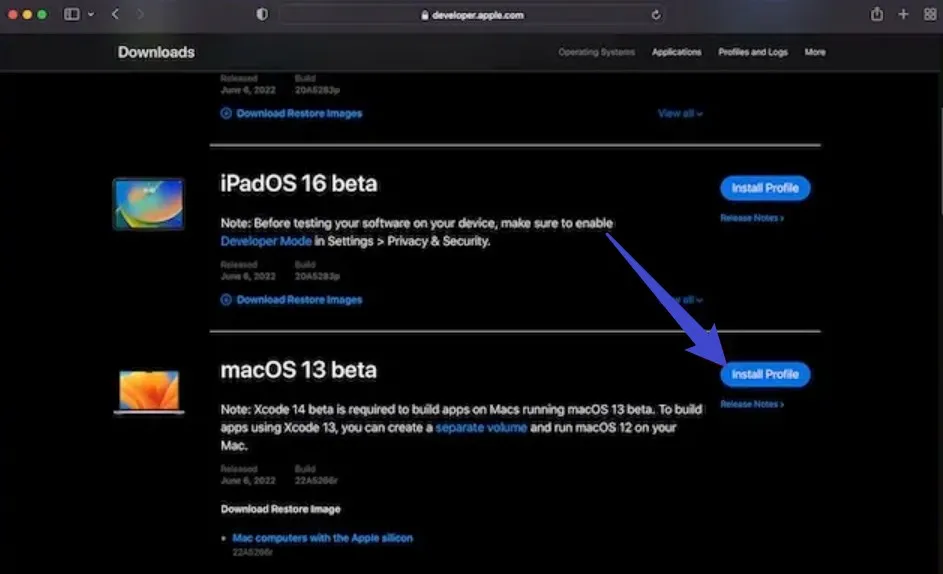Click the privacy shield icon
943x574 pixels.
click(262, 14)
